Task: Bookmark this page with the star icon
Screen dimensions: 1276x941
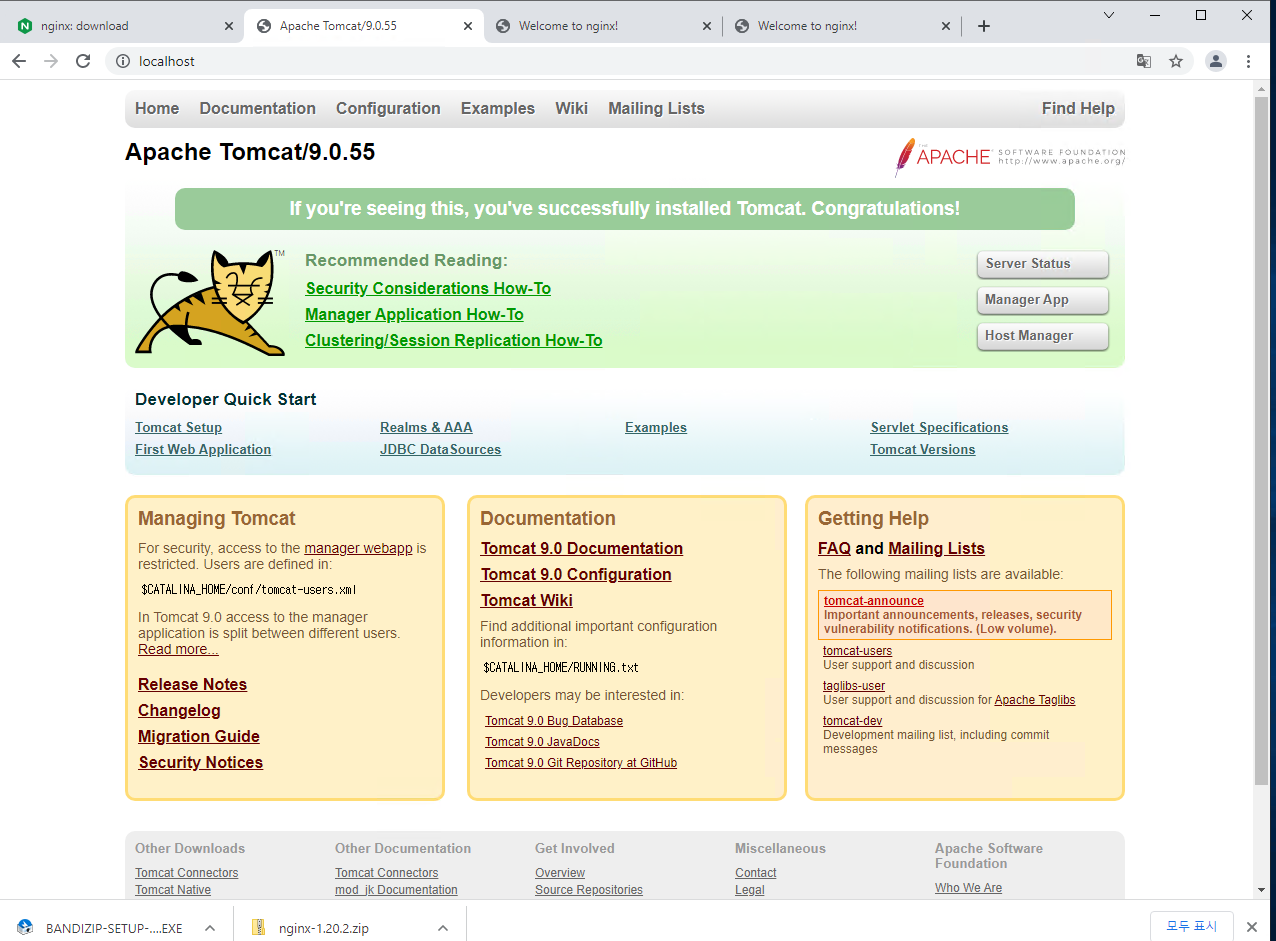Action: point(1176,61)
